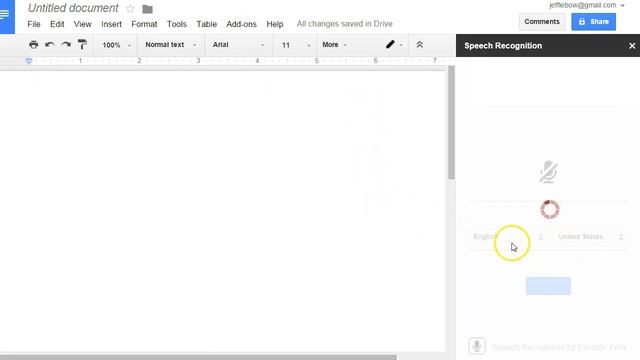Collapse the menus with double-chevron icon
The width and height of the screenshot is (640, 360).
(x=419, y=44)
